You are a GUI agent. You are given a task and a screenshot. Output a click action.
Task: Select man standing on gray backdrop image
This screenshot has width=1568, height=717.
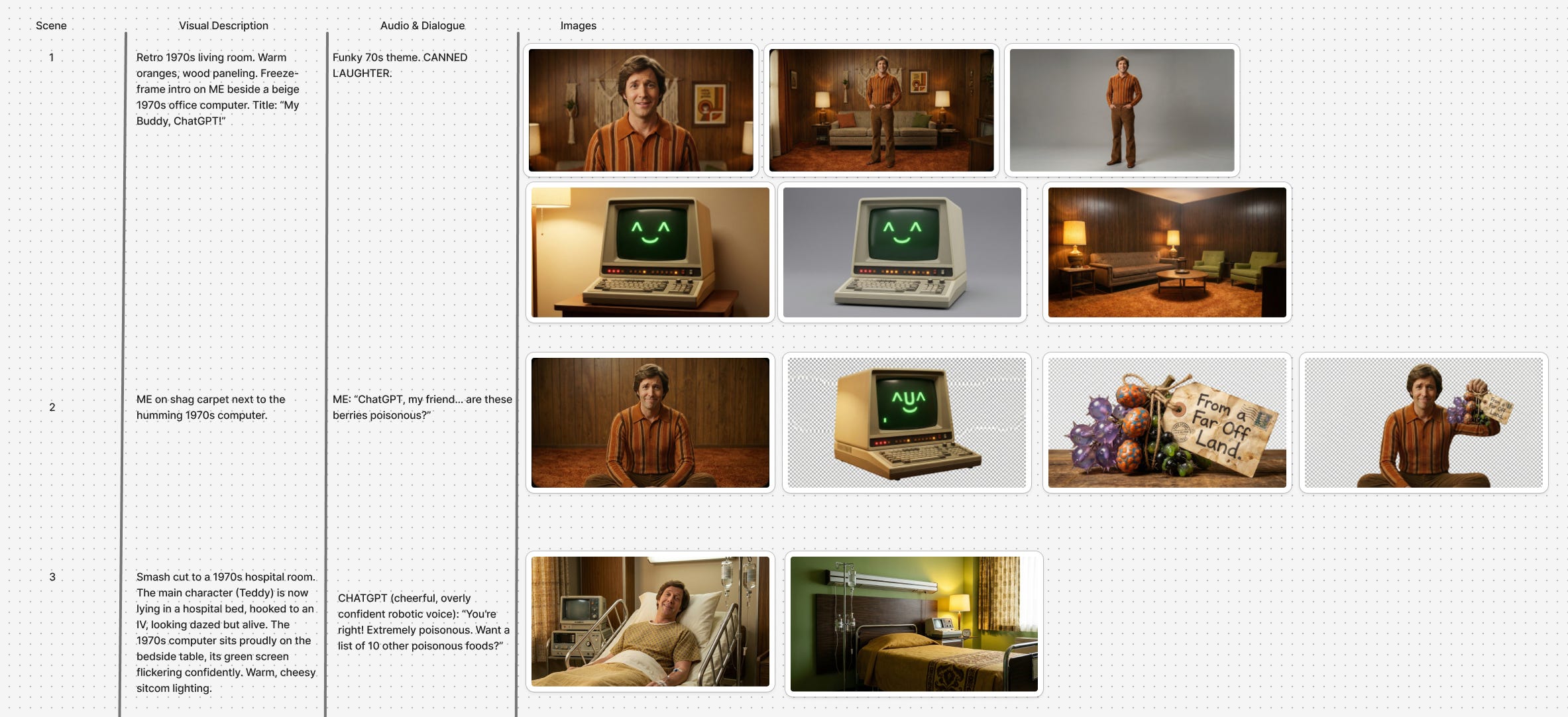tap(1121, 110)
